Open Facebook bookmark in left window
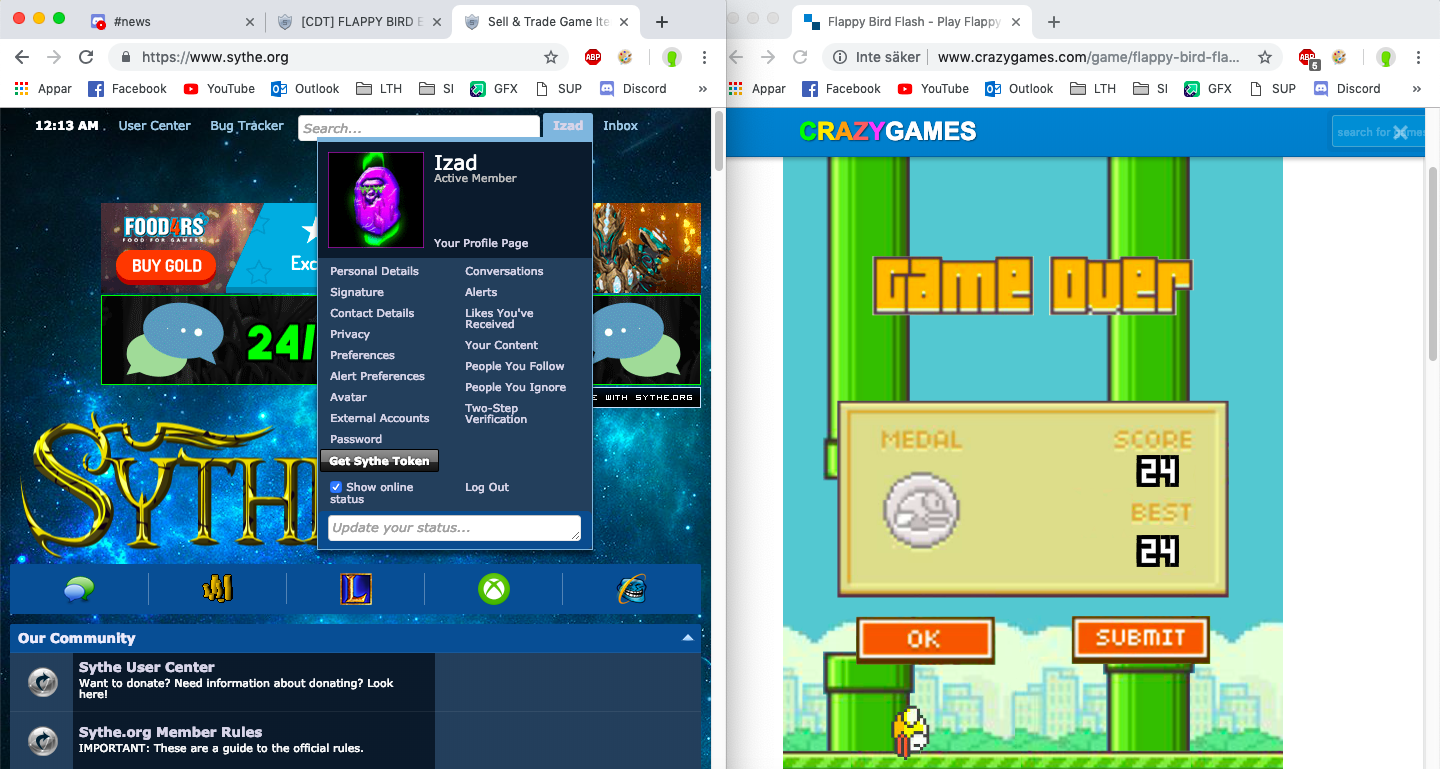The image size is (1440, 769). (x=127, y=88)
